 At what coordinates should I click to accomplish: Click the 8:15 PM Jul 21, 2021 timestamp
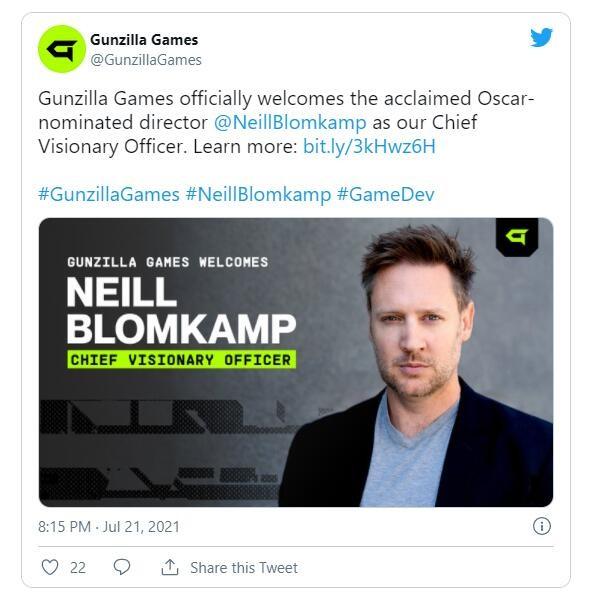pos(109,527)
